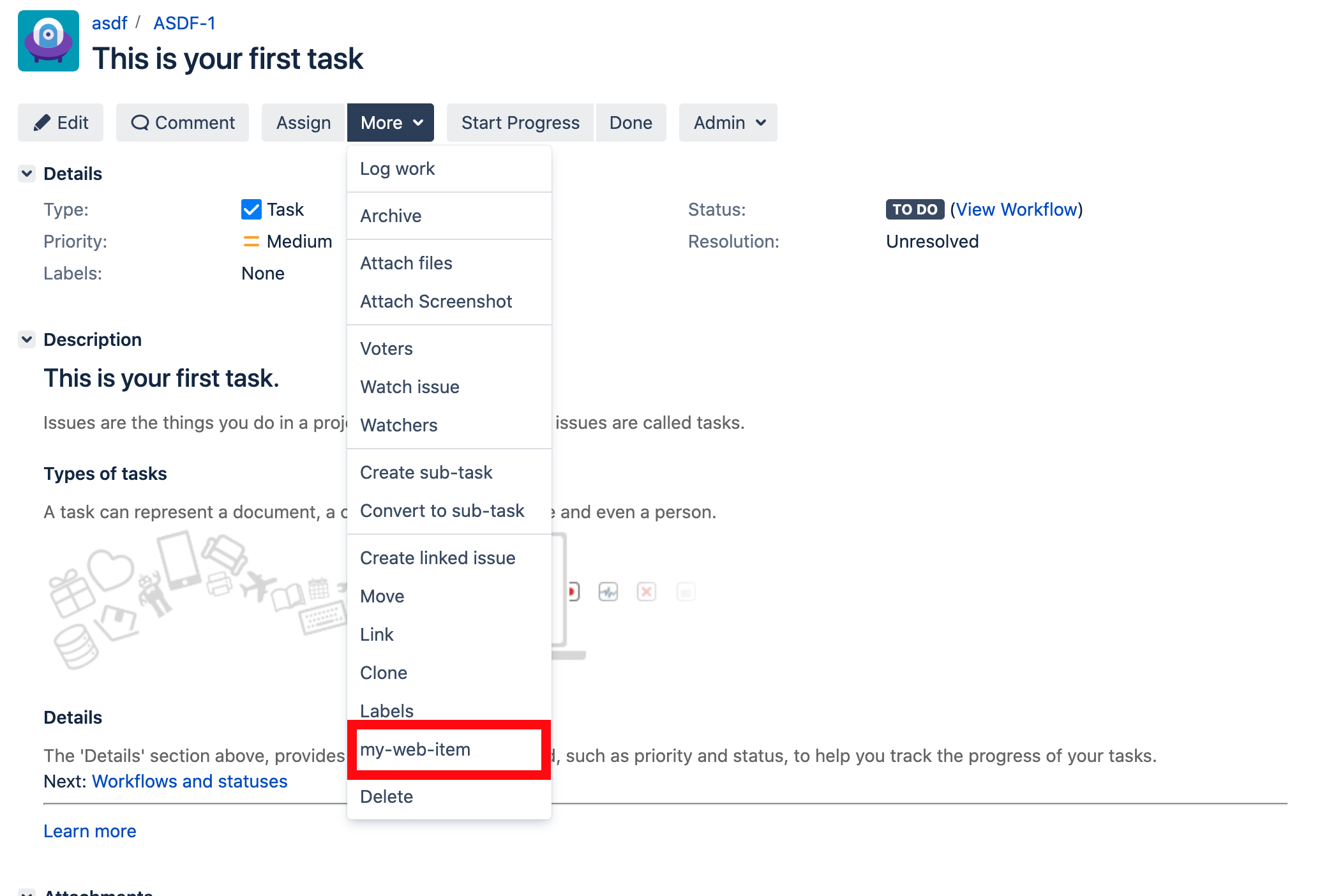1329x896 pixels.
Task: Choose Attach Screenshot menu entry
Action: pyautogui.click(x=449, y=301)
